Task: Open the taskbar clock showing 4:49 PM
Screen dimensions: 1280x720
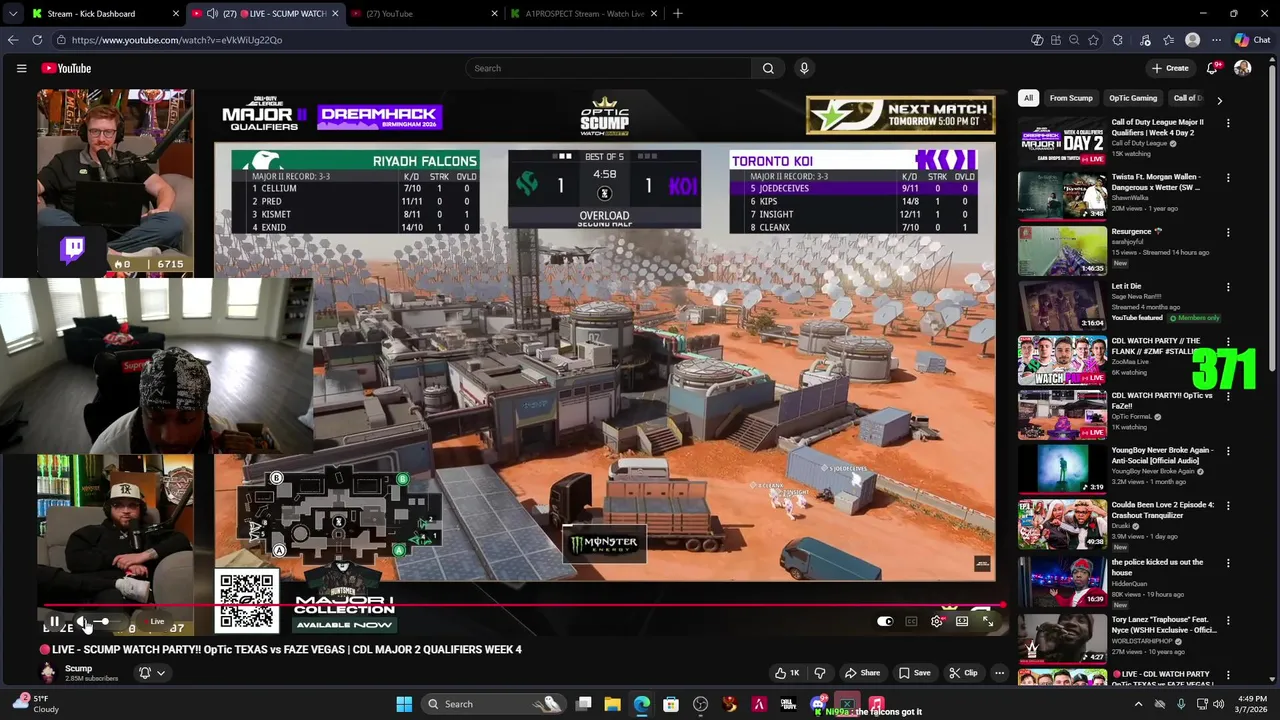Action: pos(1252,704)
